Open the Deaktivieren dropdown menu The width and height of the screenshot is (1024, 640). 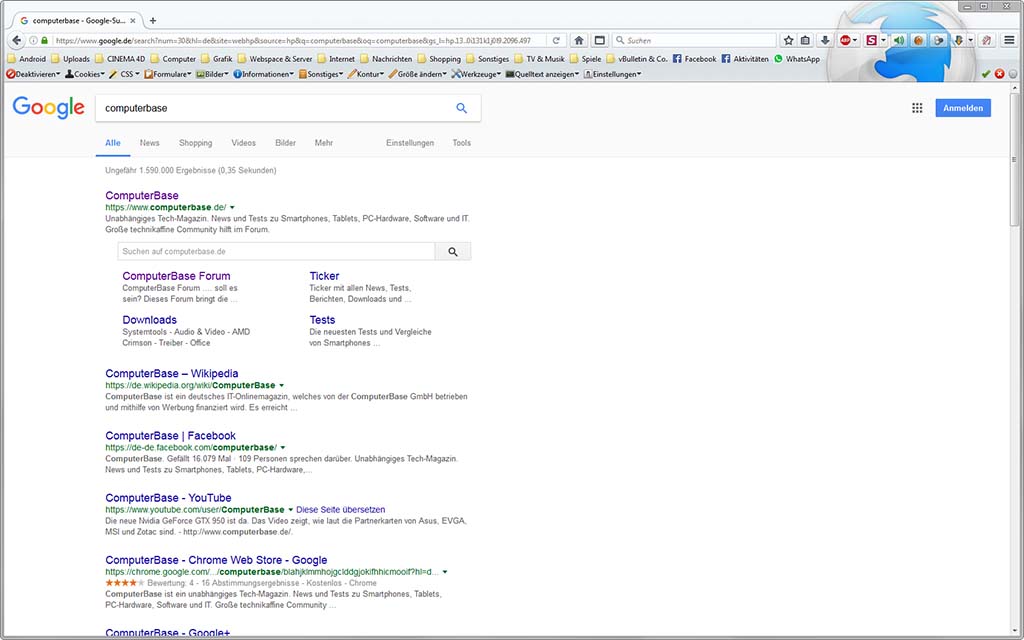click(x=33, y=74)
